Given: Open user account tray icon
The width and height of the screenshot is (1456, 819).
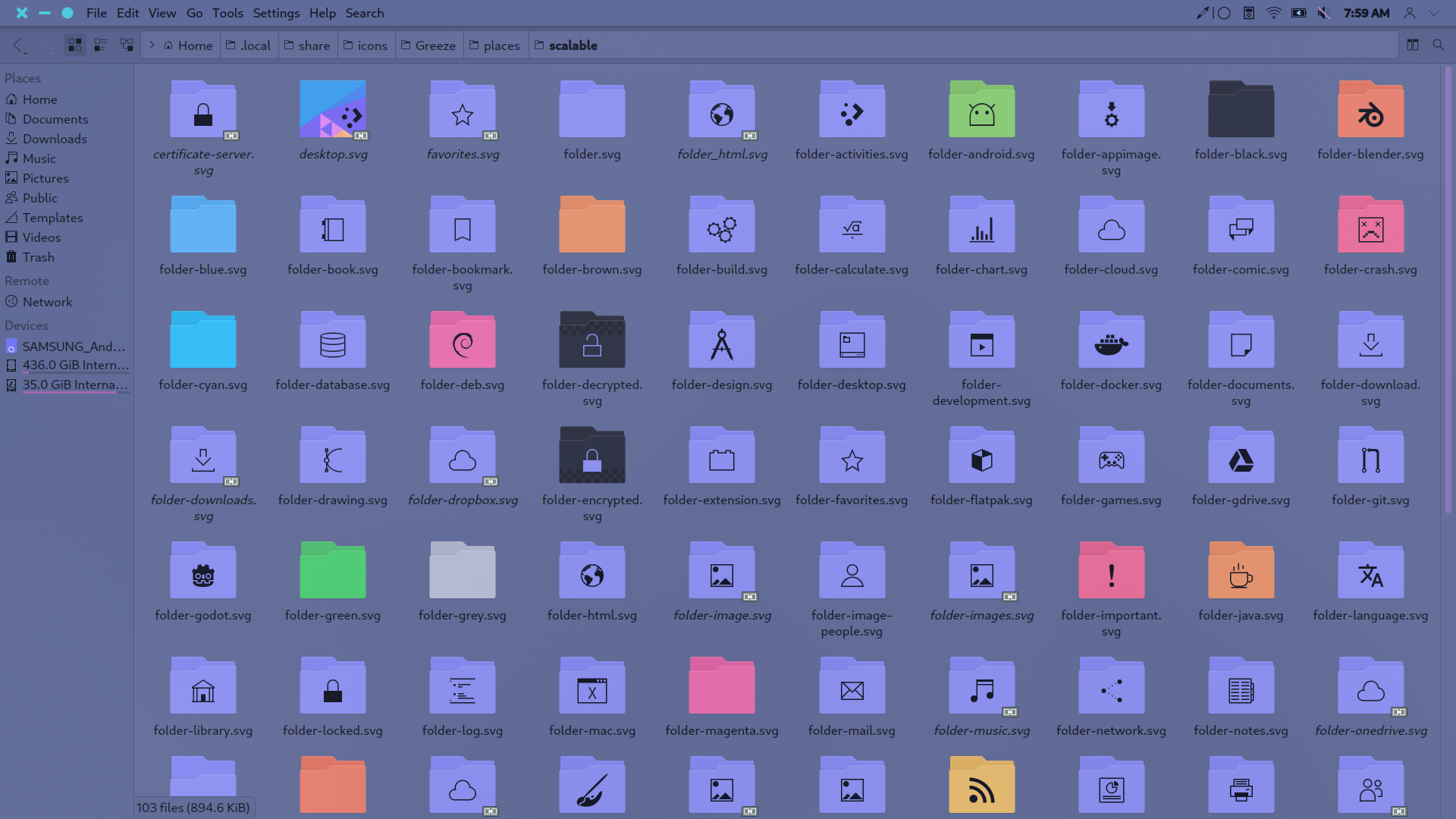Looking at the screenshot, I should point(1409,13).
